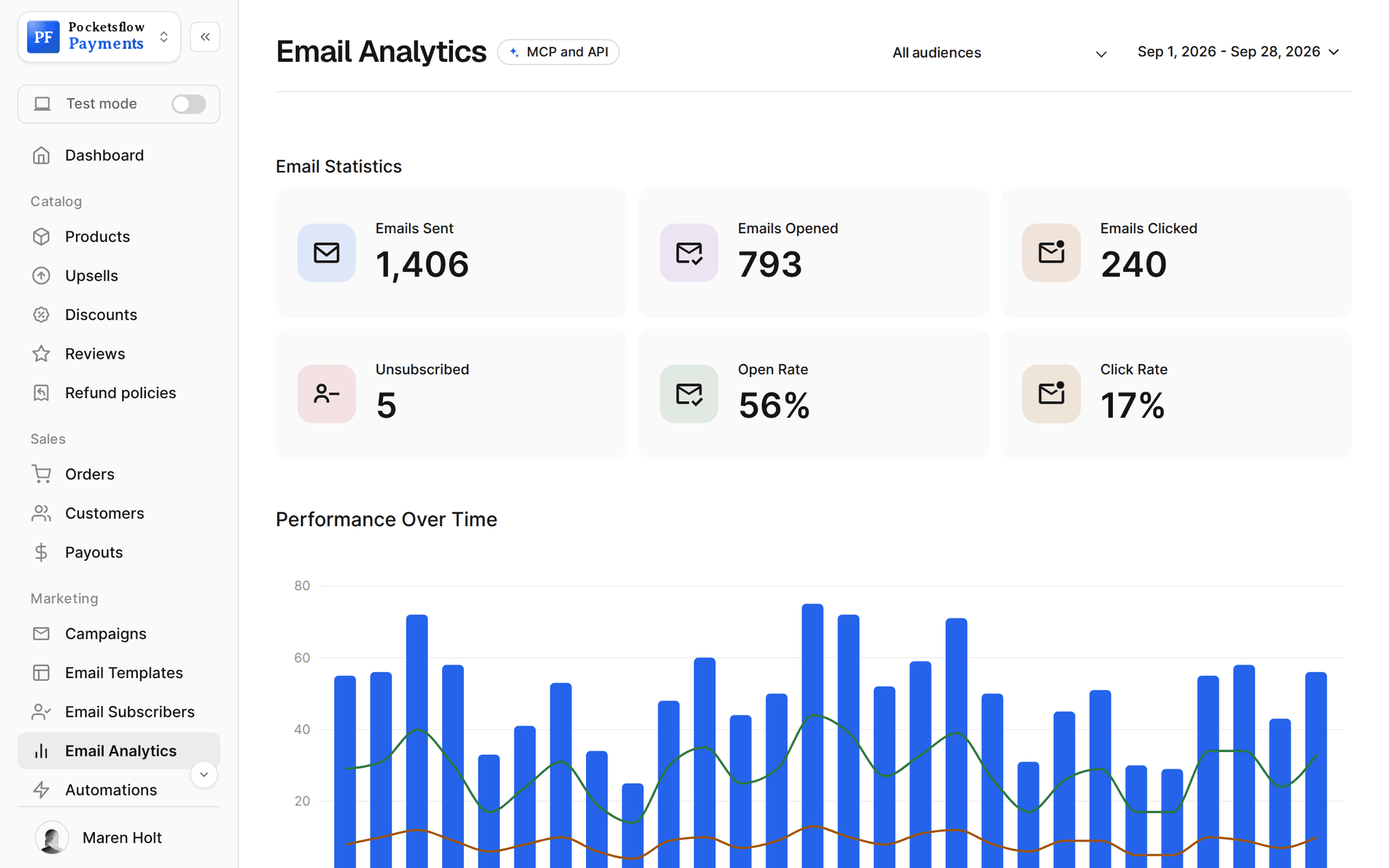Open Products in the Catalog section
This screenshot has height=868, width=1389.
[119, 237]
